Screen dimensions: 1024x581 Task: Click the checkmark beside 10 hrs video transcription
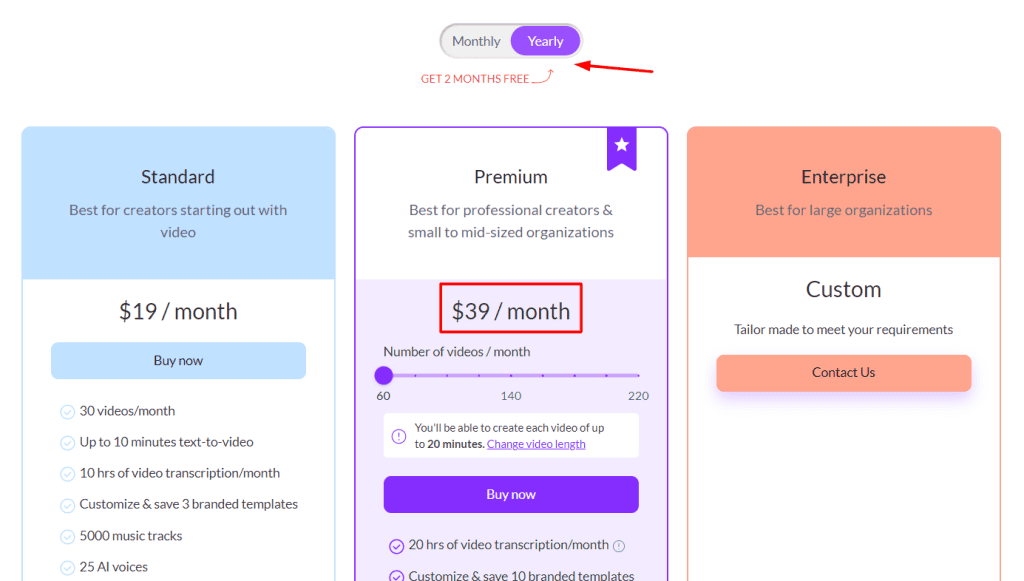66,473
